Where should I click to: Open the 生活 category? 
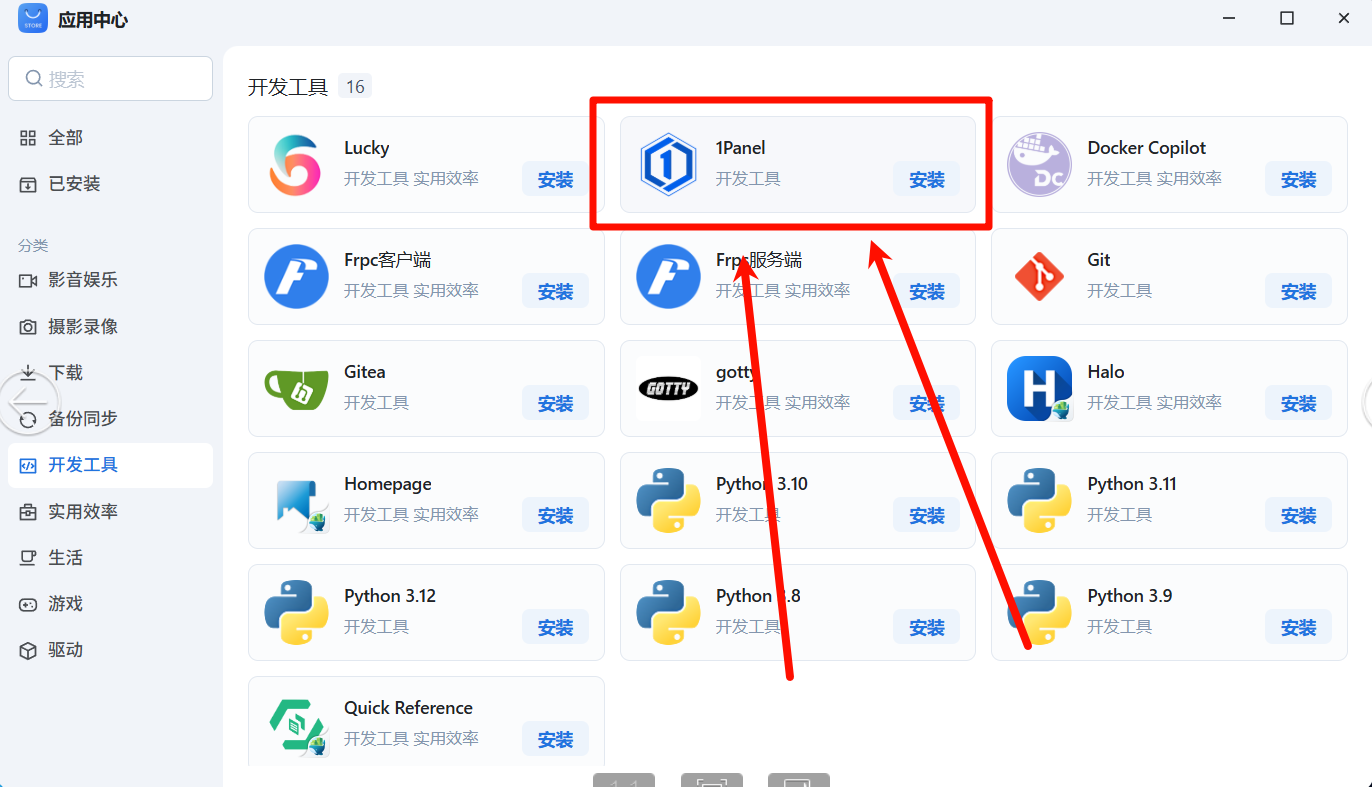pyautogui.click(x=110, y=558)
